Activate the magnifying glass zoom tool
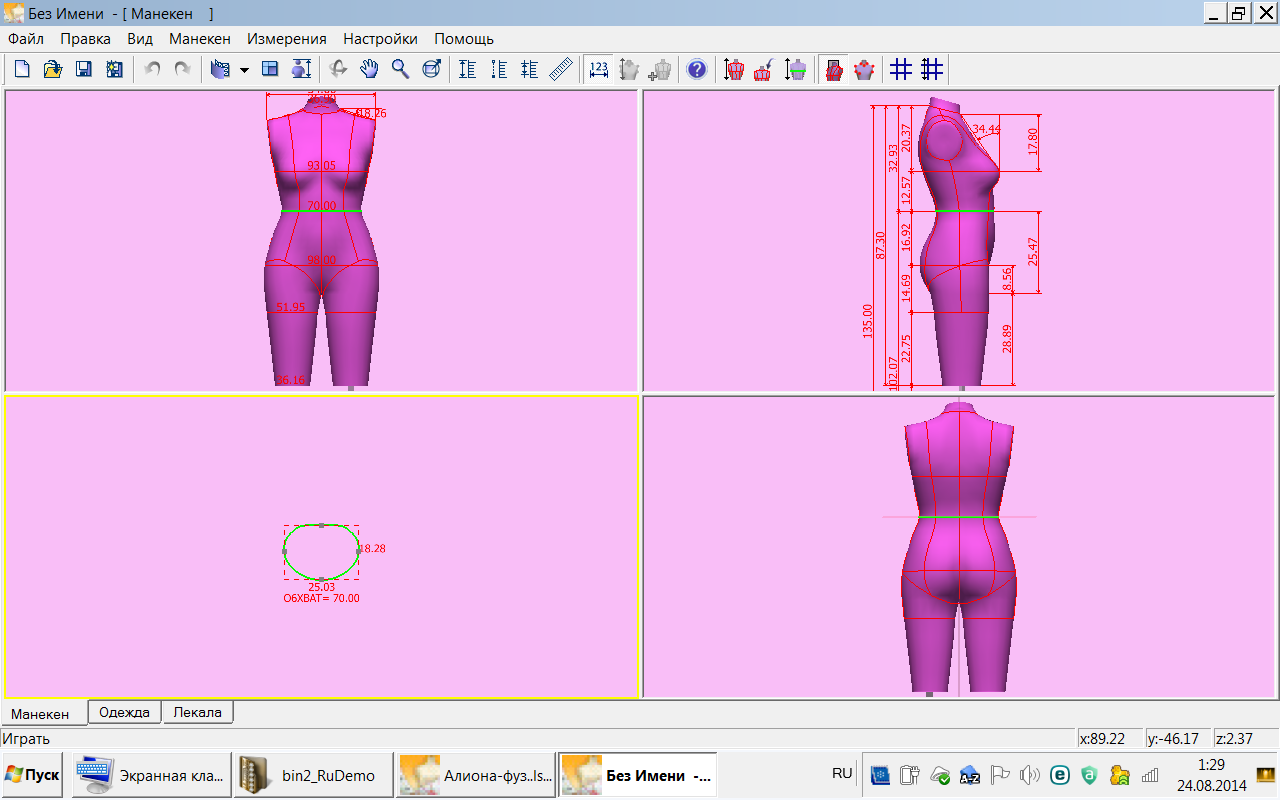This screenshot has height=800, width=1280. point(400,69)
